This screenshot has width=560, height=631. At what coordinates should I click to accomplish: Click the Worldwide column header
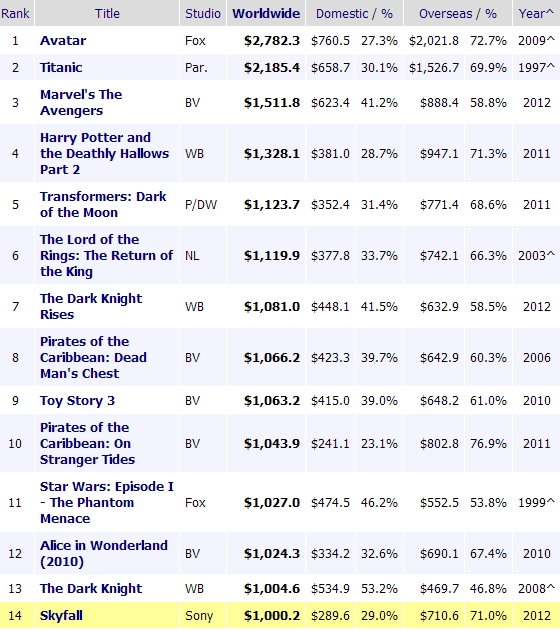pos(266,13)
